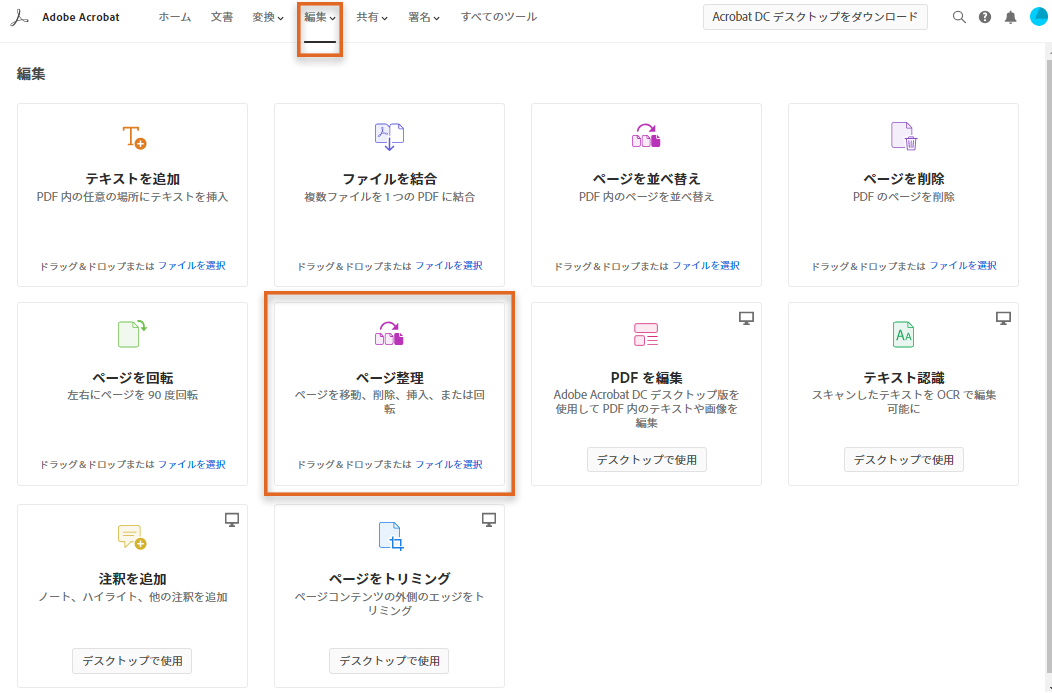This screenshot has width=1052, height=693.
Task: Select the テキスト認識 (OCR) tool icon
Action: (902, 335)
